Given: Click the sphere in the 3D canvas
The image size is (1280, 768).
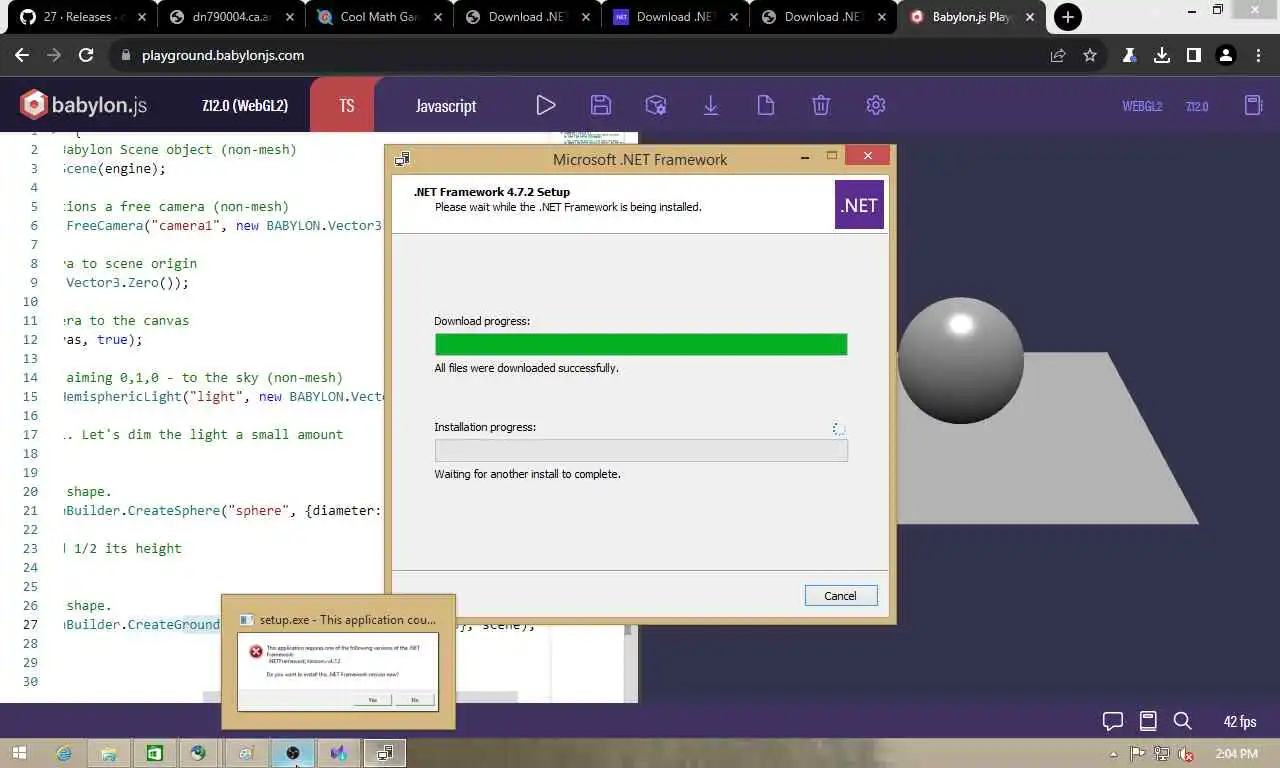Looking at the screenshot, I should point(960,360).
